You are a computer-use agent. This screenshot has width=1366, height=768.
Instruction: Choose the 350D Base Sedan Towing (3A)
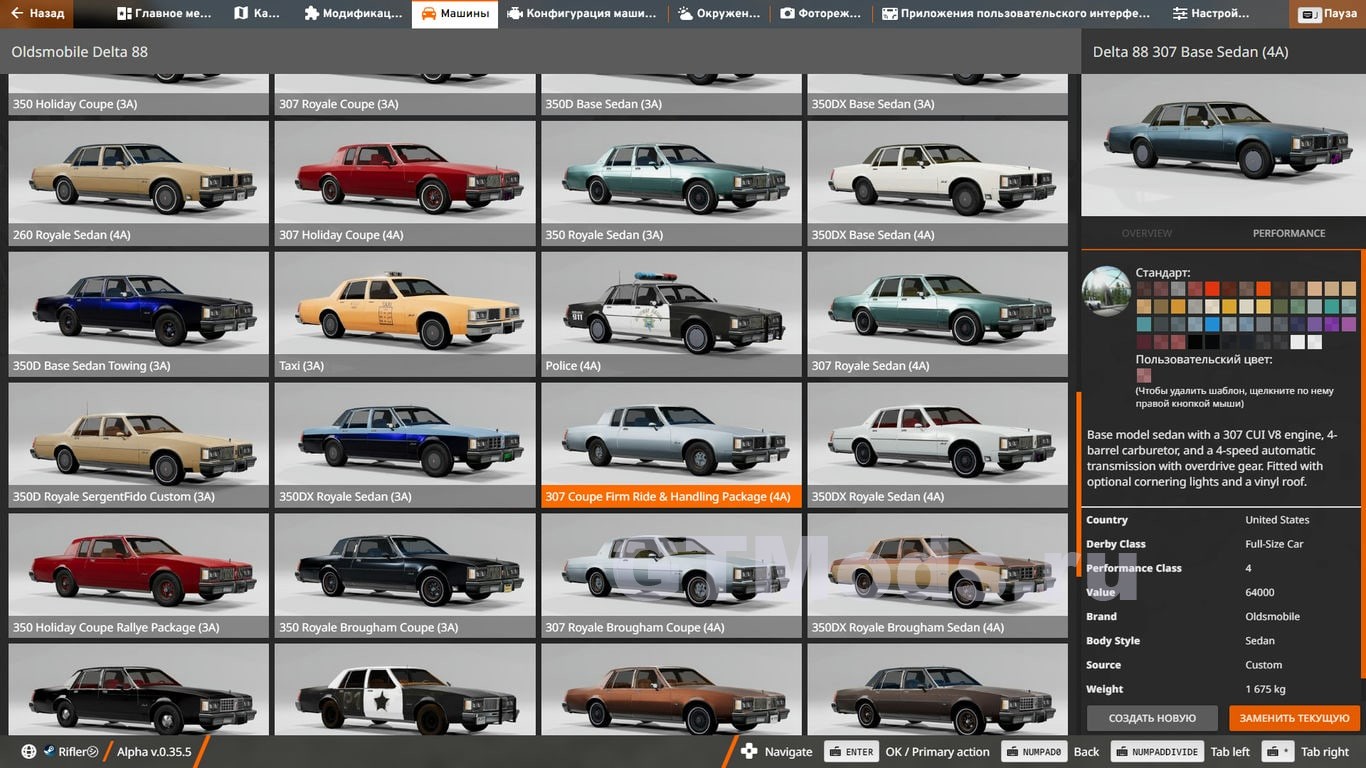139,314
